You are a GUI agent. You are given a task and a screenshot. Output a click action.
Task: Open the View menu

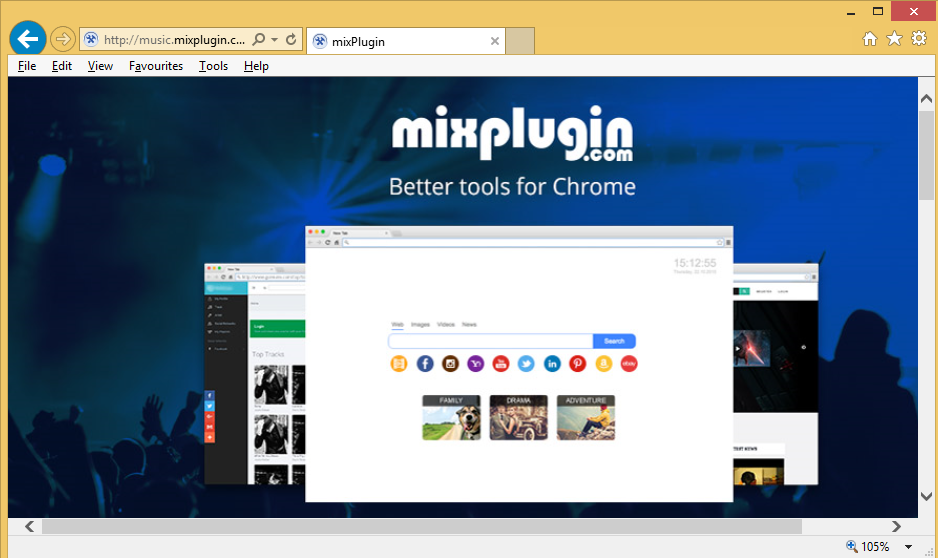100,66
